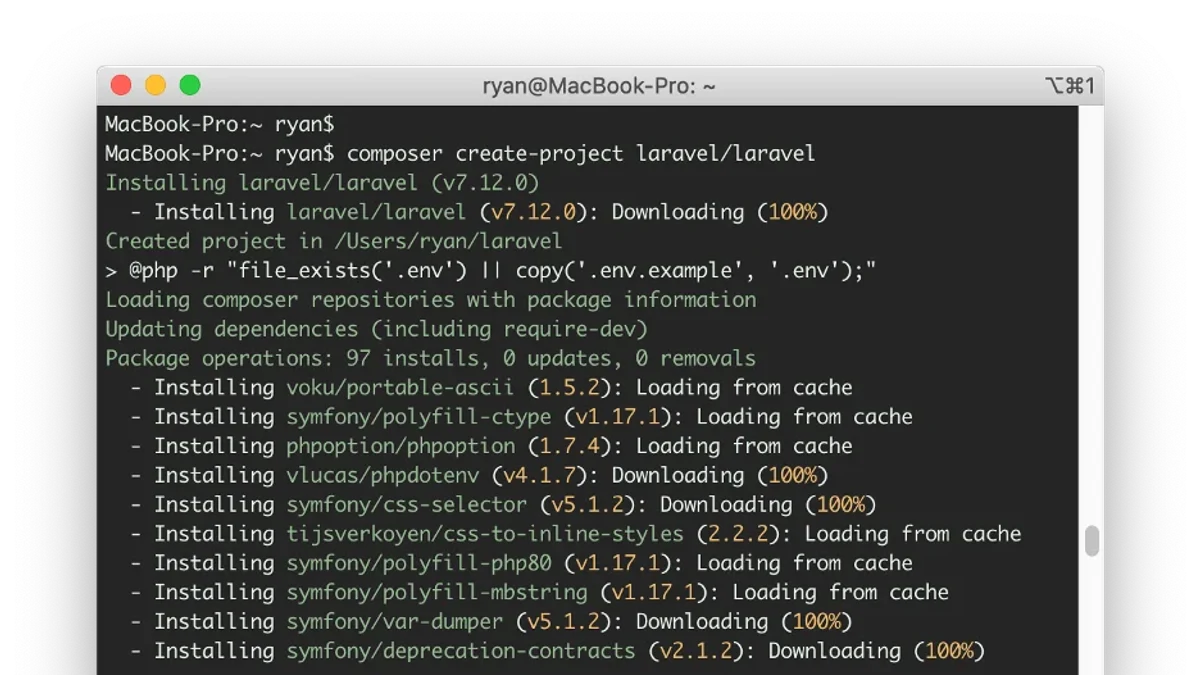Click the @php -r file_exists command line
The height and width of the screenshot is (675, 1200).
491,270
